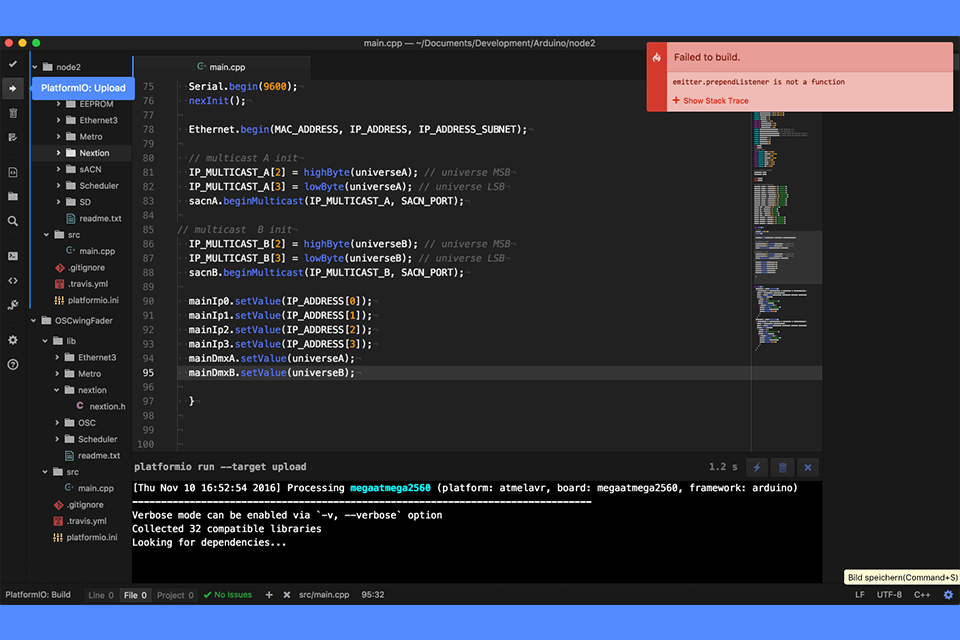
Task: Expand the Nextion folder under node2
Action: click(x=58, y=153)
